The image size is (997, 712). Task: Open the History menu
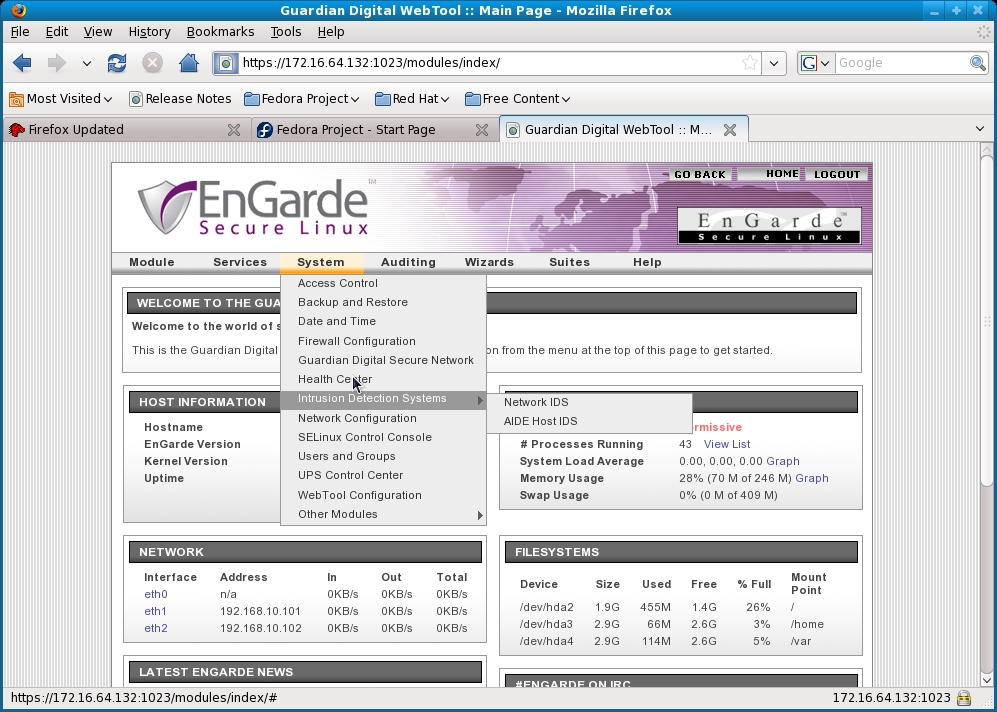coord(149,32)
